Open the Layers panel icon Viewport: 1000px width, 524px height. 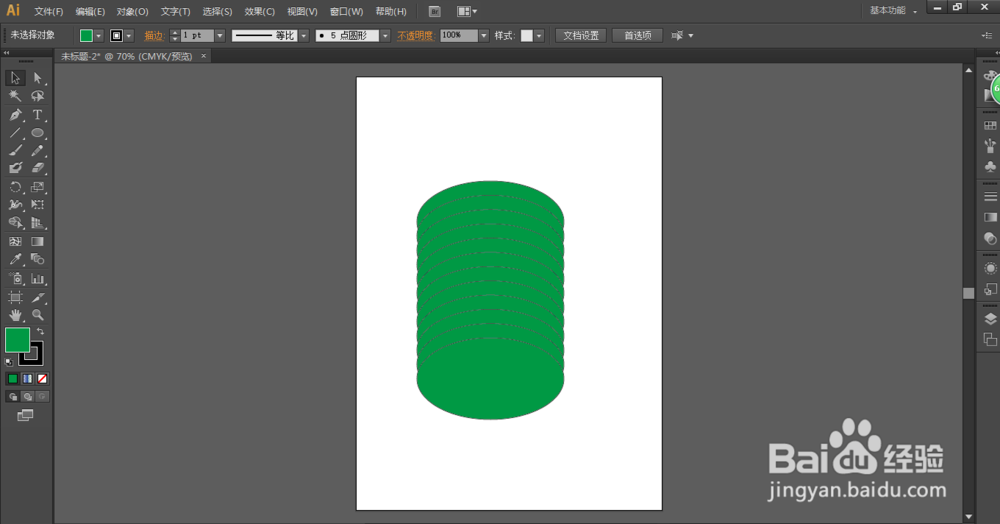coord(990,319)
